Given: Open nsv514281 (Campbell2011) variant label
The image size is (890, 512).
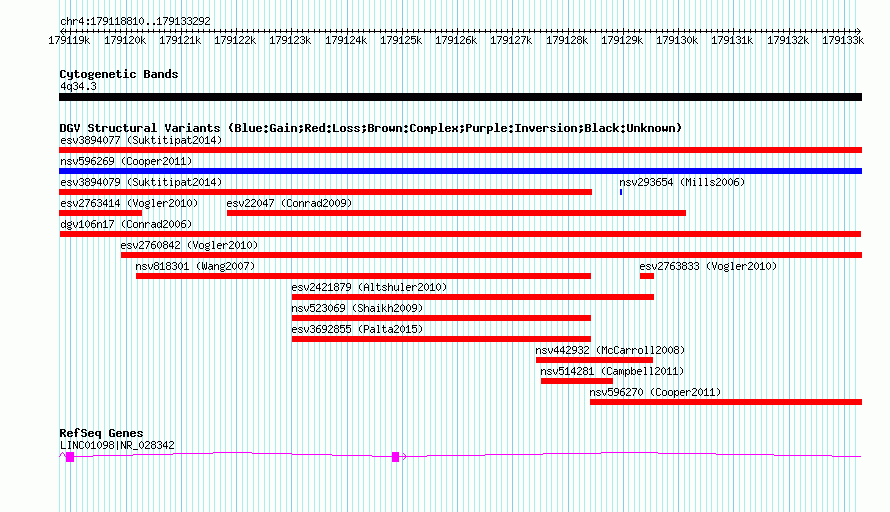Looking at the screenshot, I should click(612, 371).
